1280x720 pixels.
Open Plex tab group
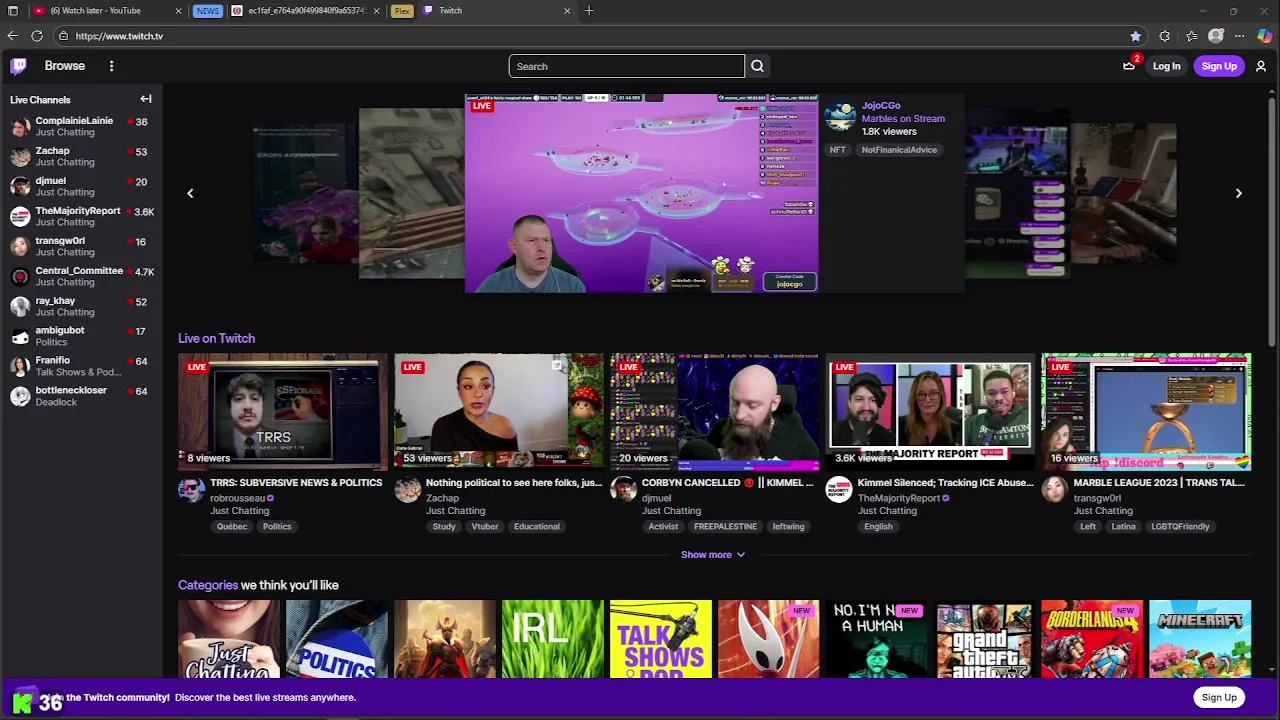pyautogui.click(x=402, y=11)
